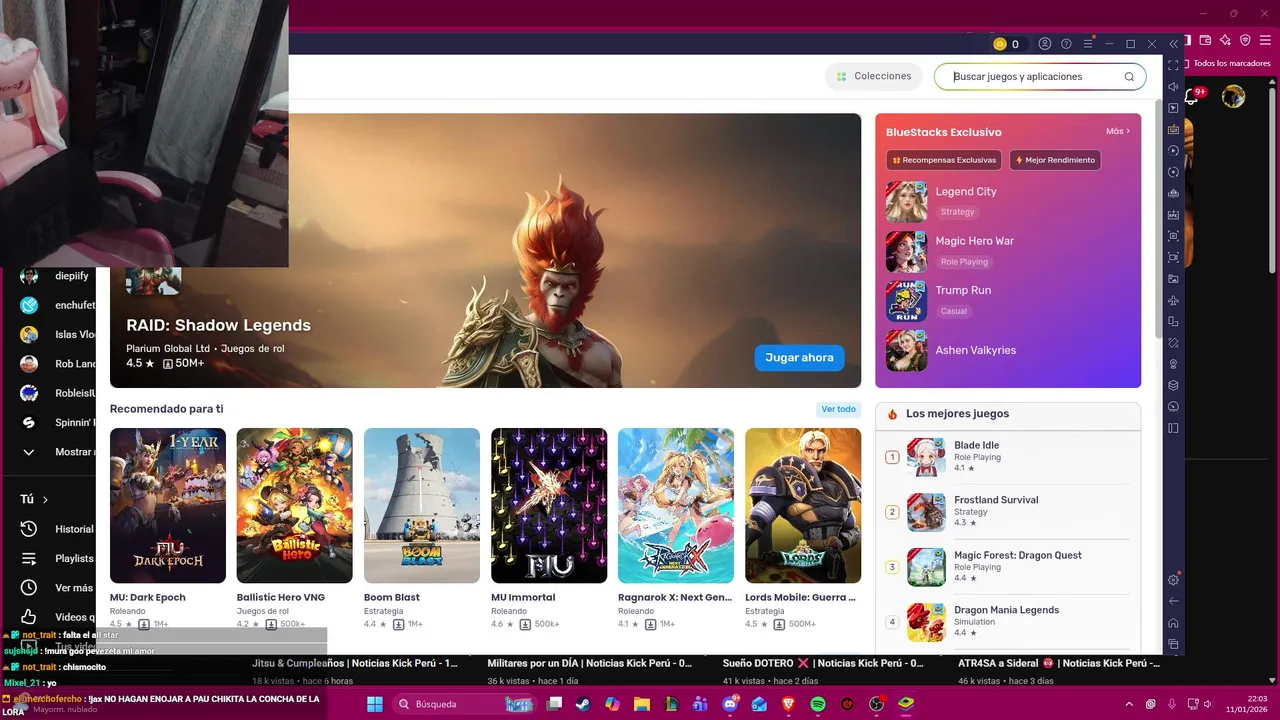Open Magic Hero War entry

(1008, 251)
